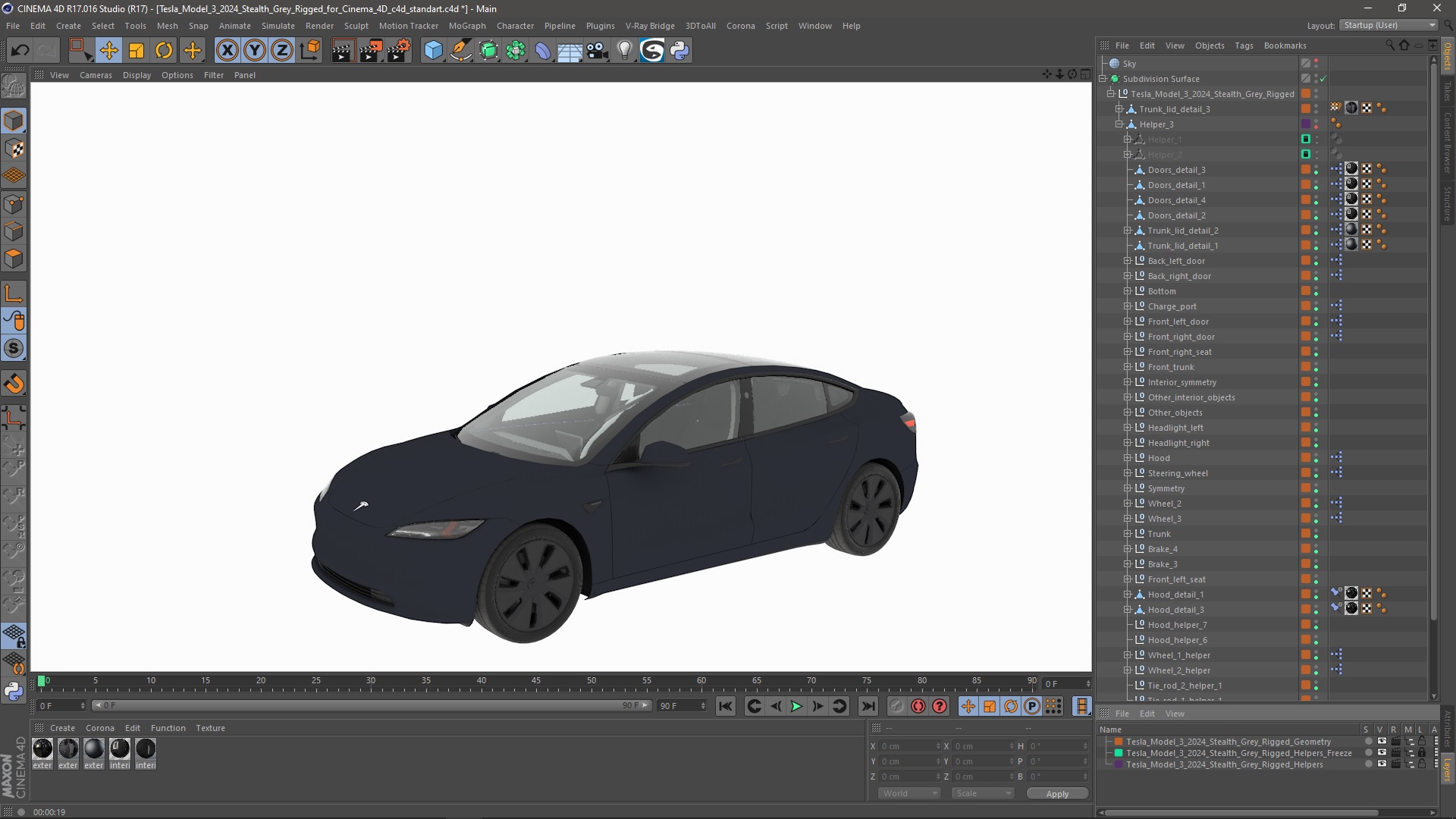Toggle Record Active Objects keyframe button
This screenshot has height=819, width=1456.
(896, 706)
